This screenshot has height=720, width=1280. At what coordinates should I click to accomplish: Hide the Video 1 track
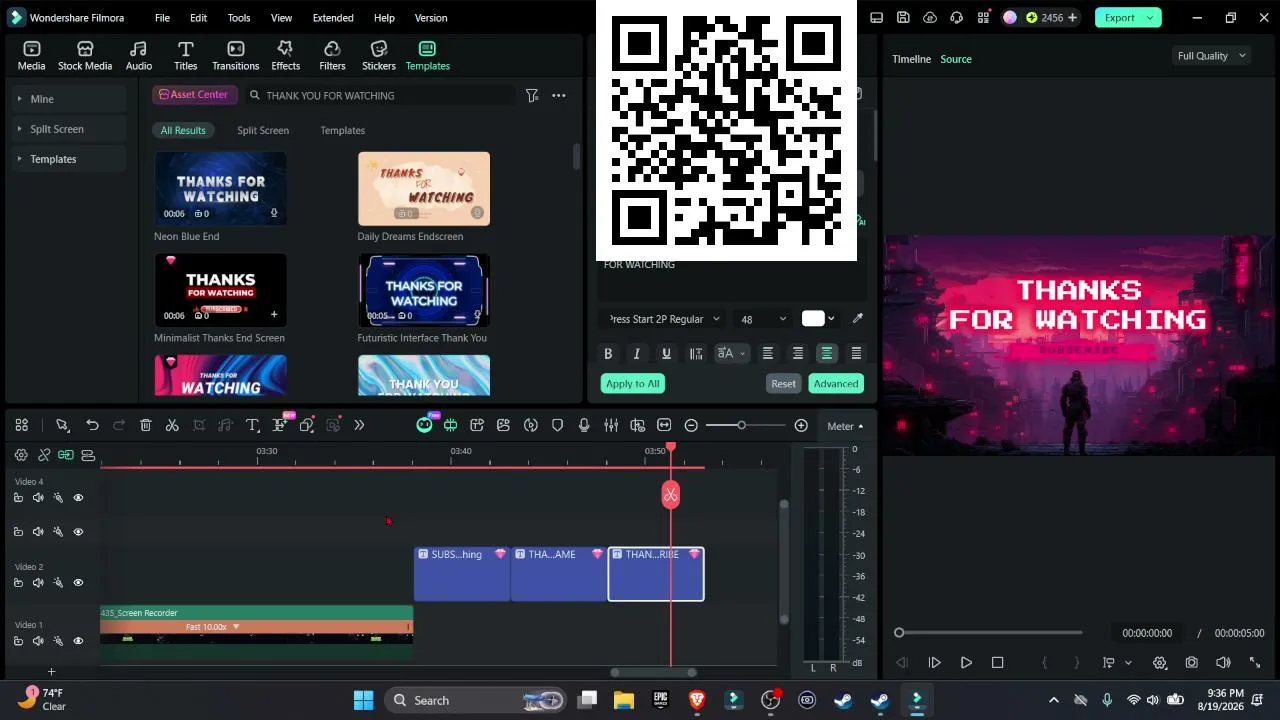pos(78,641)
